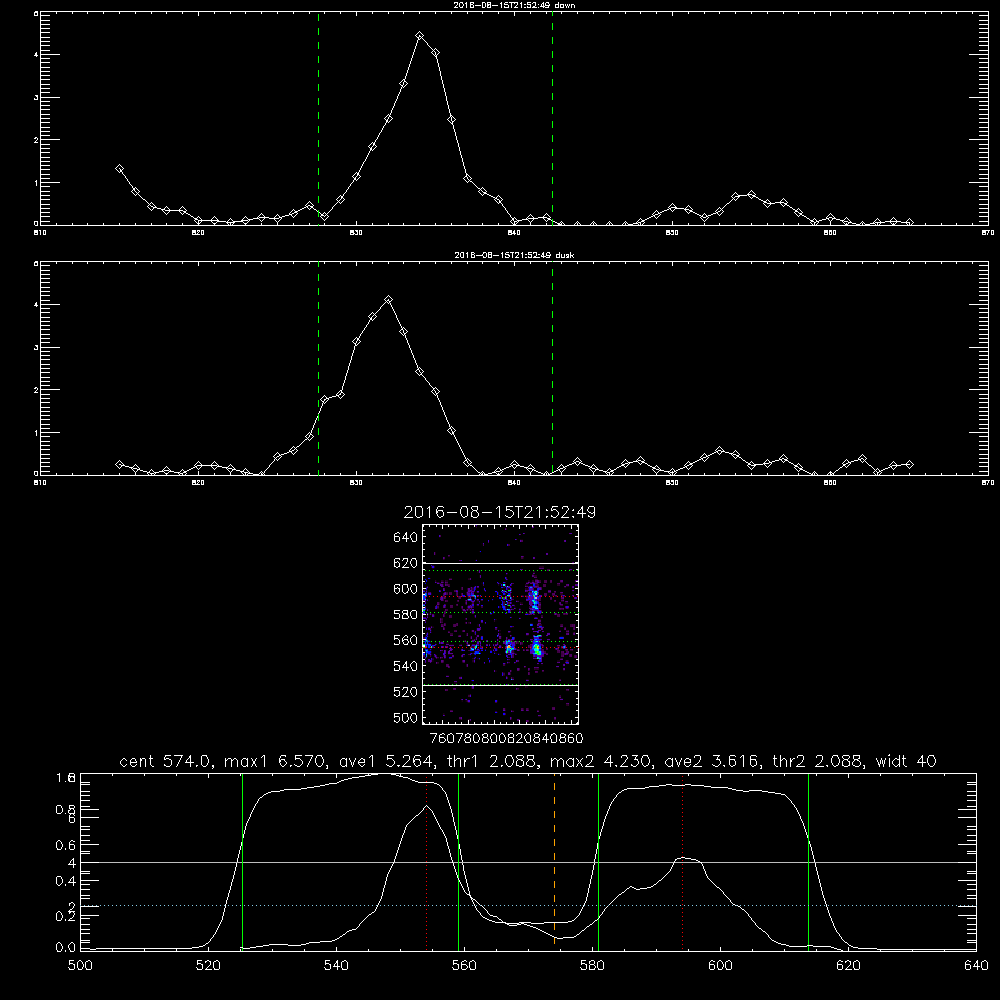Image resolution: width=1000 pixels, height=1000 pixels.
Task: Click the 500 x-axis label of bottom plot
Action: coord(80,966)
